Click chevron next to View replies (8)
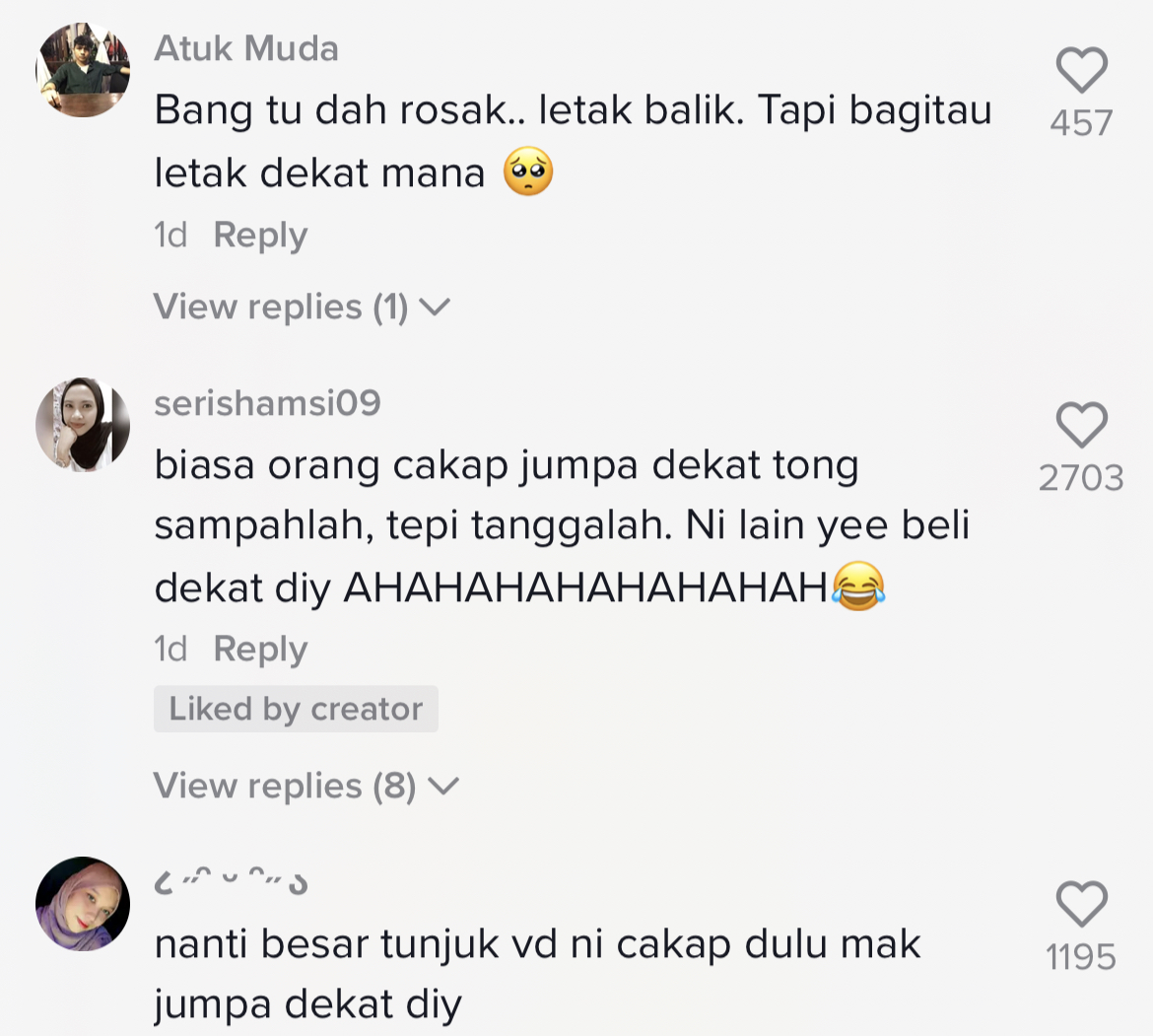This screenshot has width=1153, height=1036. click(x=443, y=787)
